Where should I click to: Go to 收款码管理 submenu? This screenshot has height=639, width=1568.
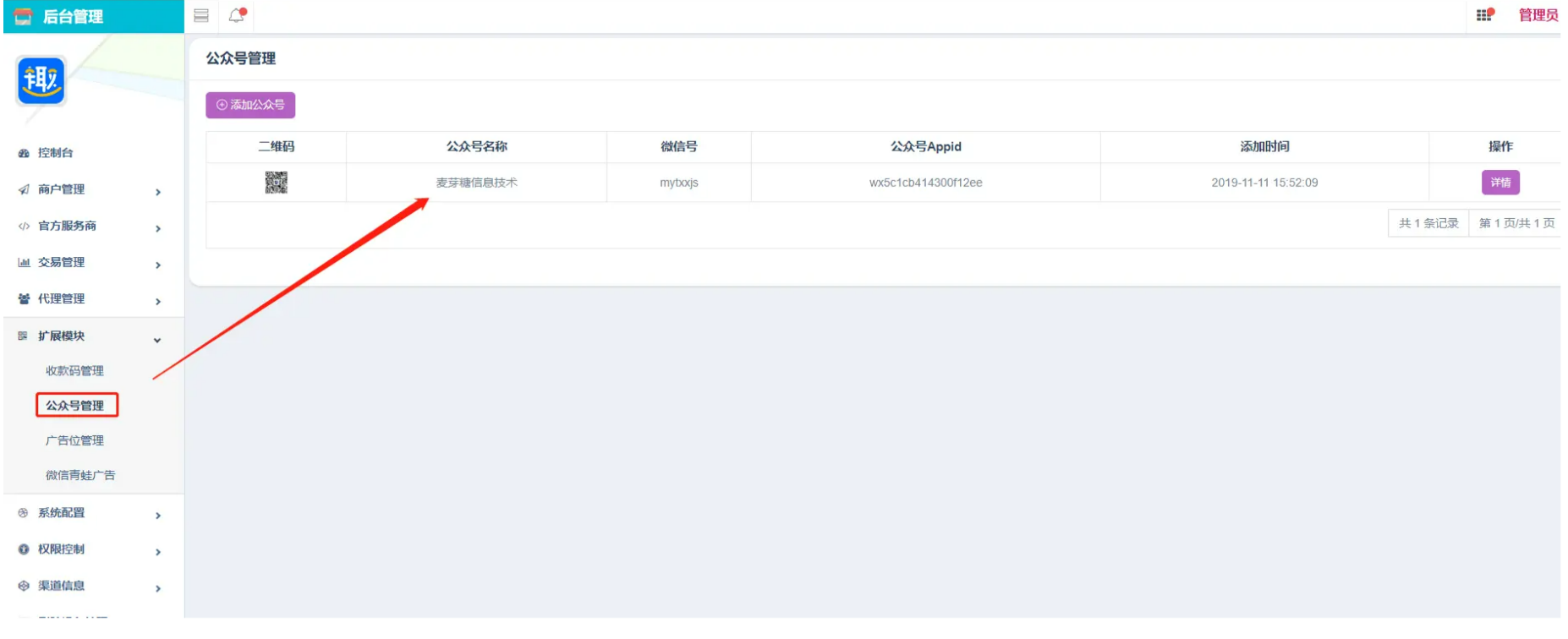pyautogui.click(x=74, y=370)
